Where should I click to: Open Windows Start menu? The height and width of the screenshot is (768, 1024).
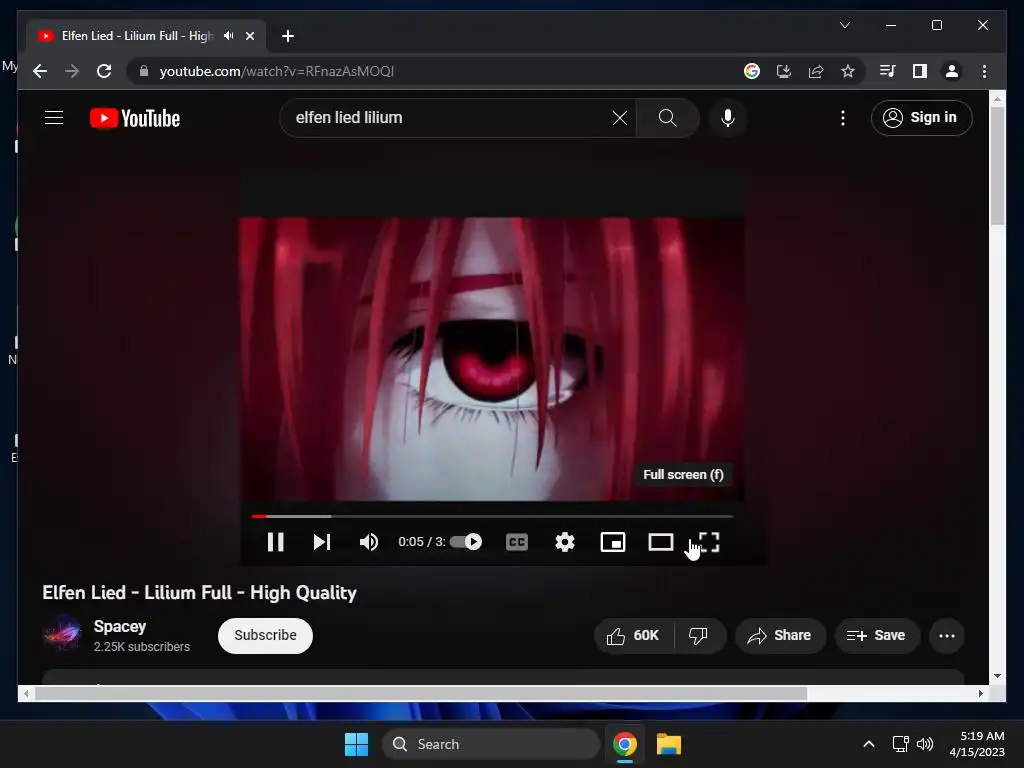(x=357, y=744)
